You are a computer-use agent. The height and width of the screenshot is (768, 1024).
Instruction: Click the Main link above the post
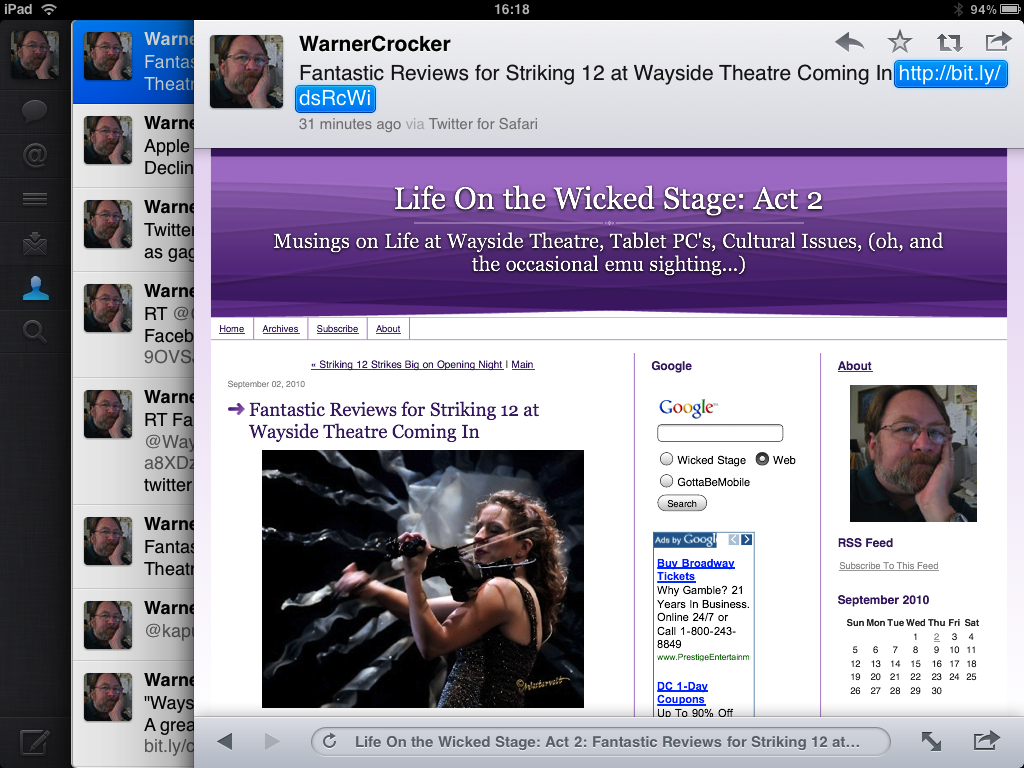coord(522,364)
